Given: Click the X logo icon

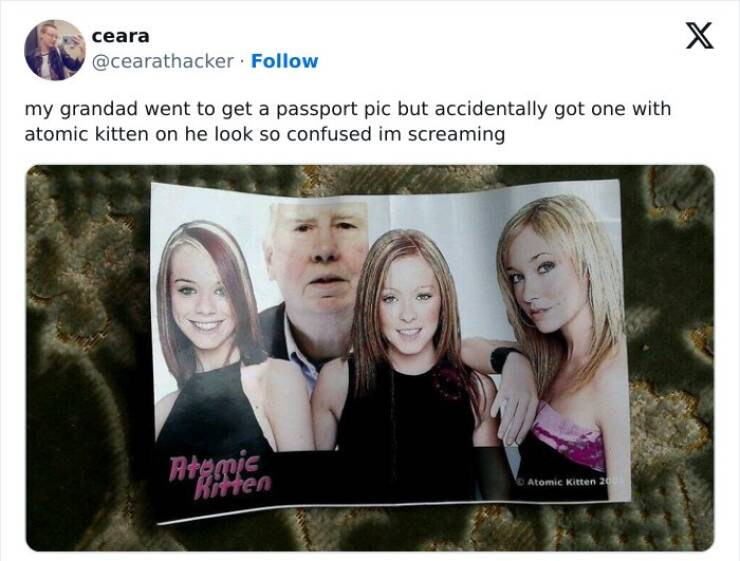Looking at the screenshot, I should tap(699, 35).
